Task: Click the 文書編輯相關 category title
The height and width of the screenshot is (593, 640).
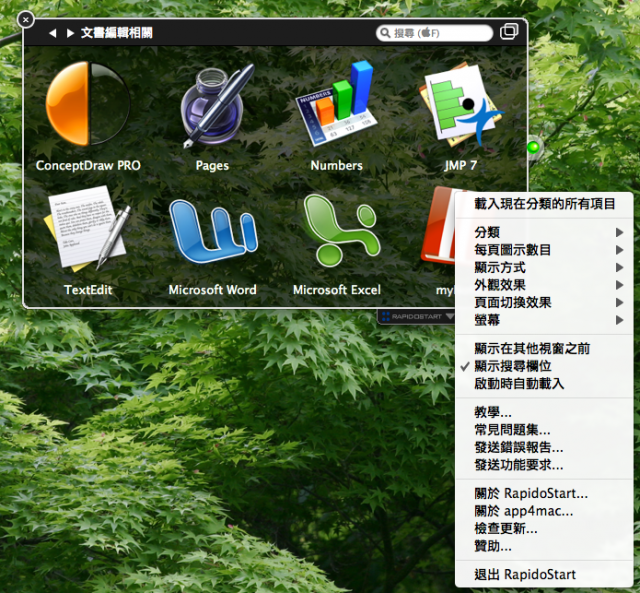Action: [x=117, y=33]
